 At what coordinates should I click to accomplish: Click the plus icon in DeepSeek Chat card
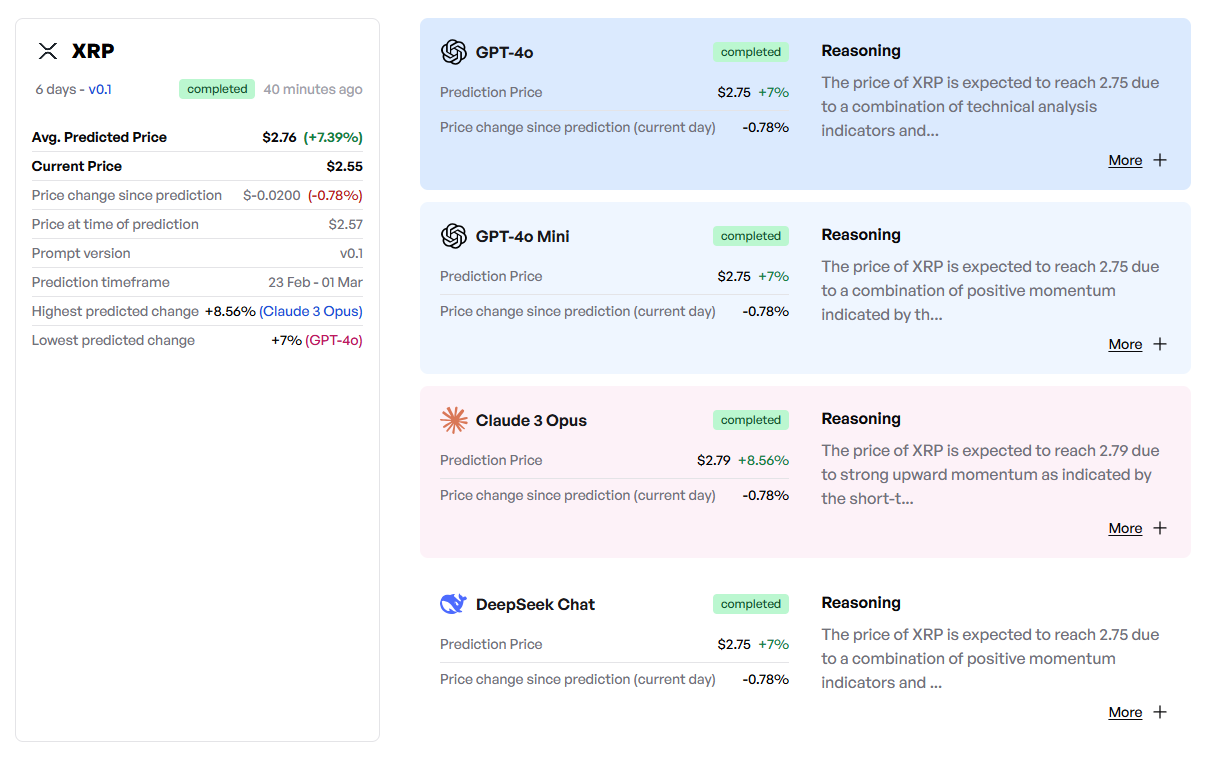click(x=1160, y=712)
